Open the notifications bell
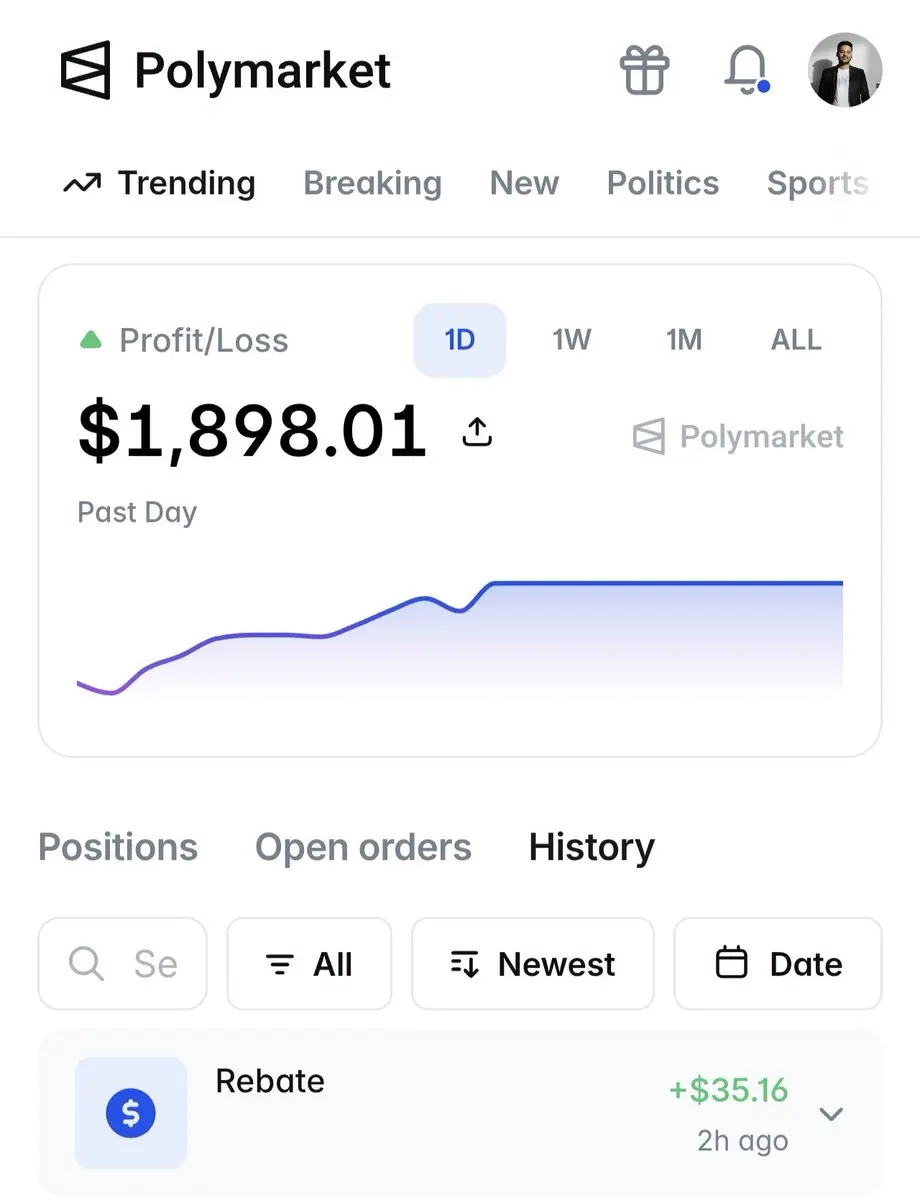 point(745,70)
